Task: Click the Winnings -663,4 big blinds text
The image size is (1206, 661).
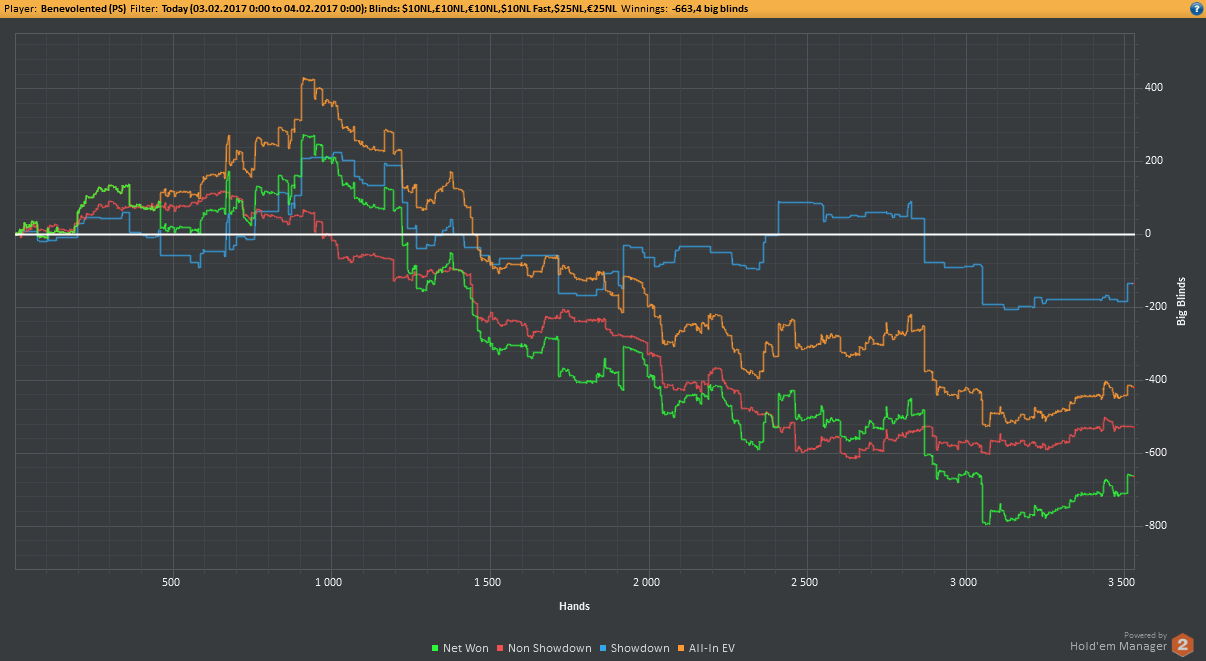Action: click(684, 8)
